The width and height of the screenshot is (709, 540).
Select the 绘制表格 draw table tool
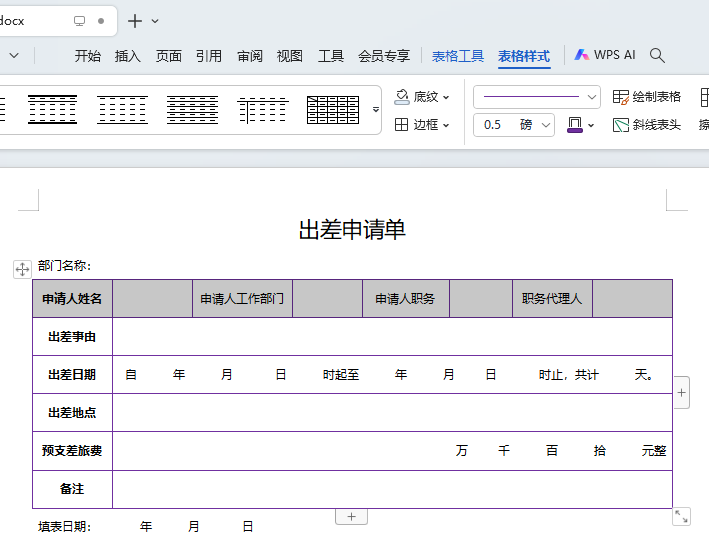(647, 97)
